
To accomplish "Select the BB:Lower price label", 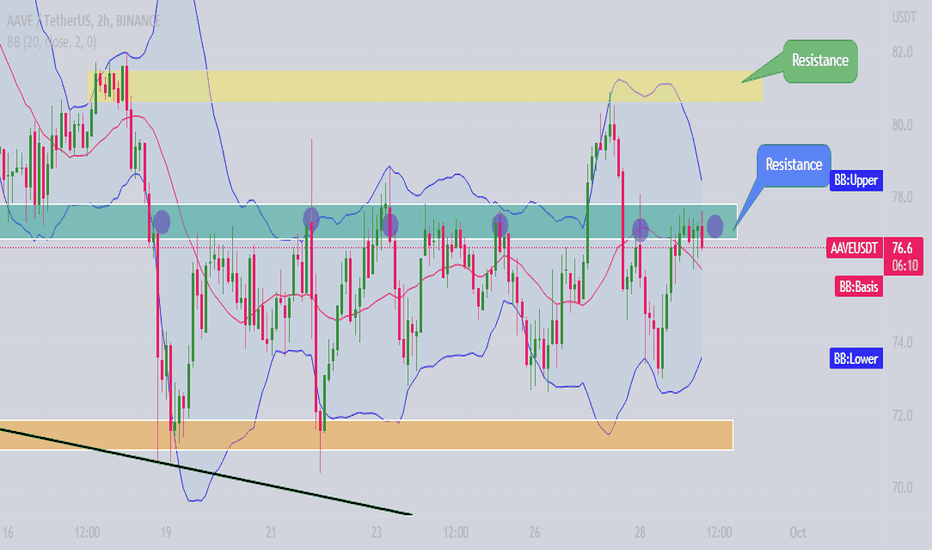I will click(856, 359).
